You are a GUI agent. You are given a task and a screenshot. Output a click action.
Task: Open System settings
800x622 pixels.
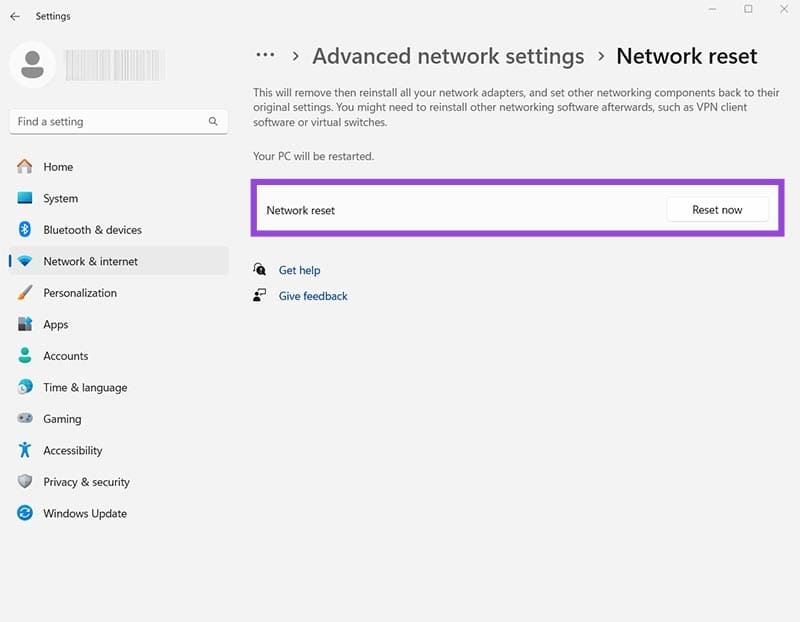pos(118,198)
